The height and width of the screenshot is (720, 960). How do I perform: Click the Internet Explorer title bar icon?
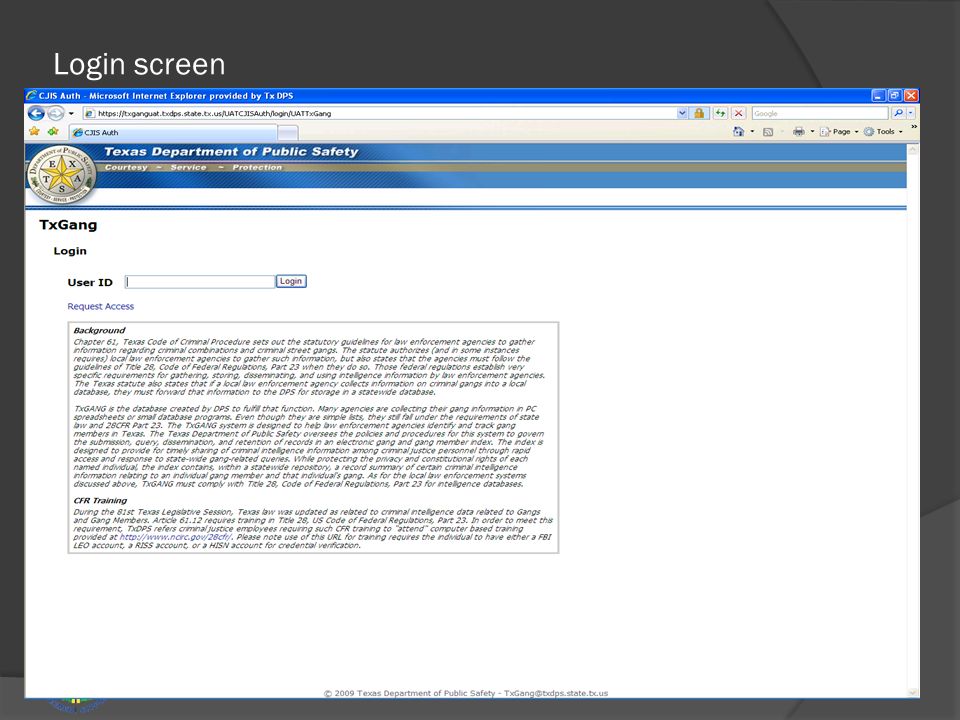point(31,96)
